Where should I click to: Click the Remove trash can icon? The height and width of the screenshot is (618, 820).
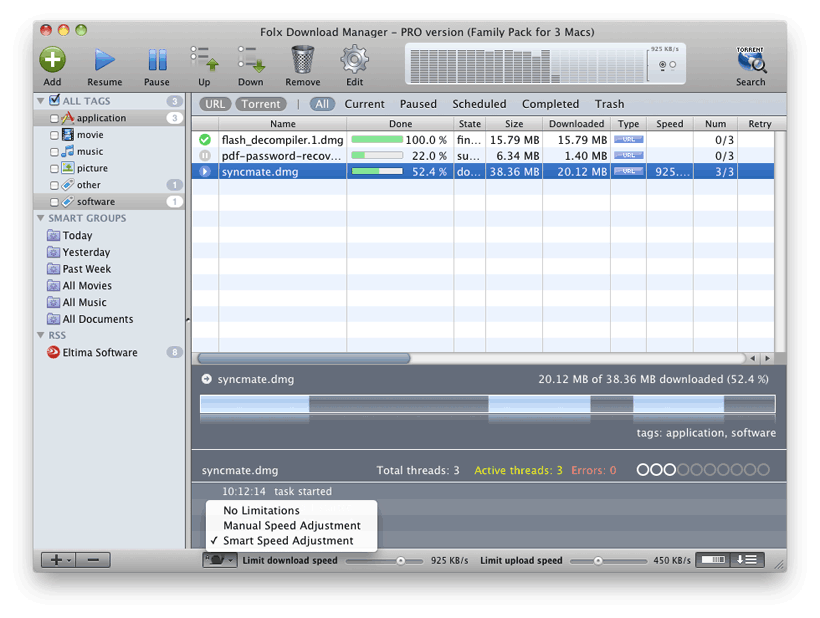pyautogui.click(x=303, y=59)
